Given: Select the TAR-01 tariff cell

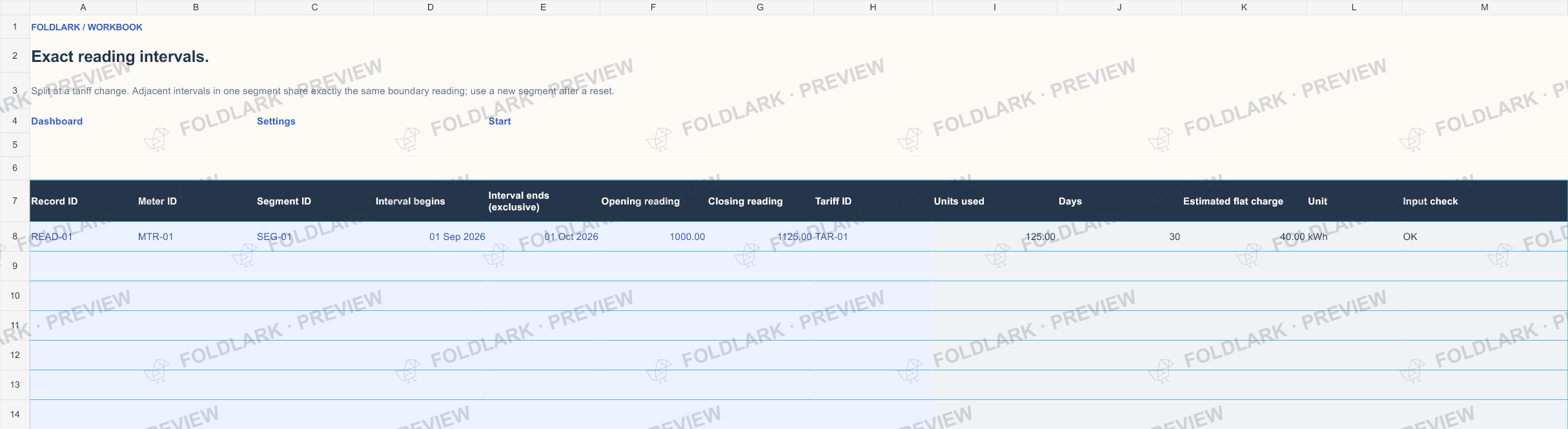Looking at the screenshot, I should click(x=873, y=237).
